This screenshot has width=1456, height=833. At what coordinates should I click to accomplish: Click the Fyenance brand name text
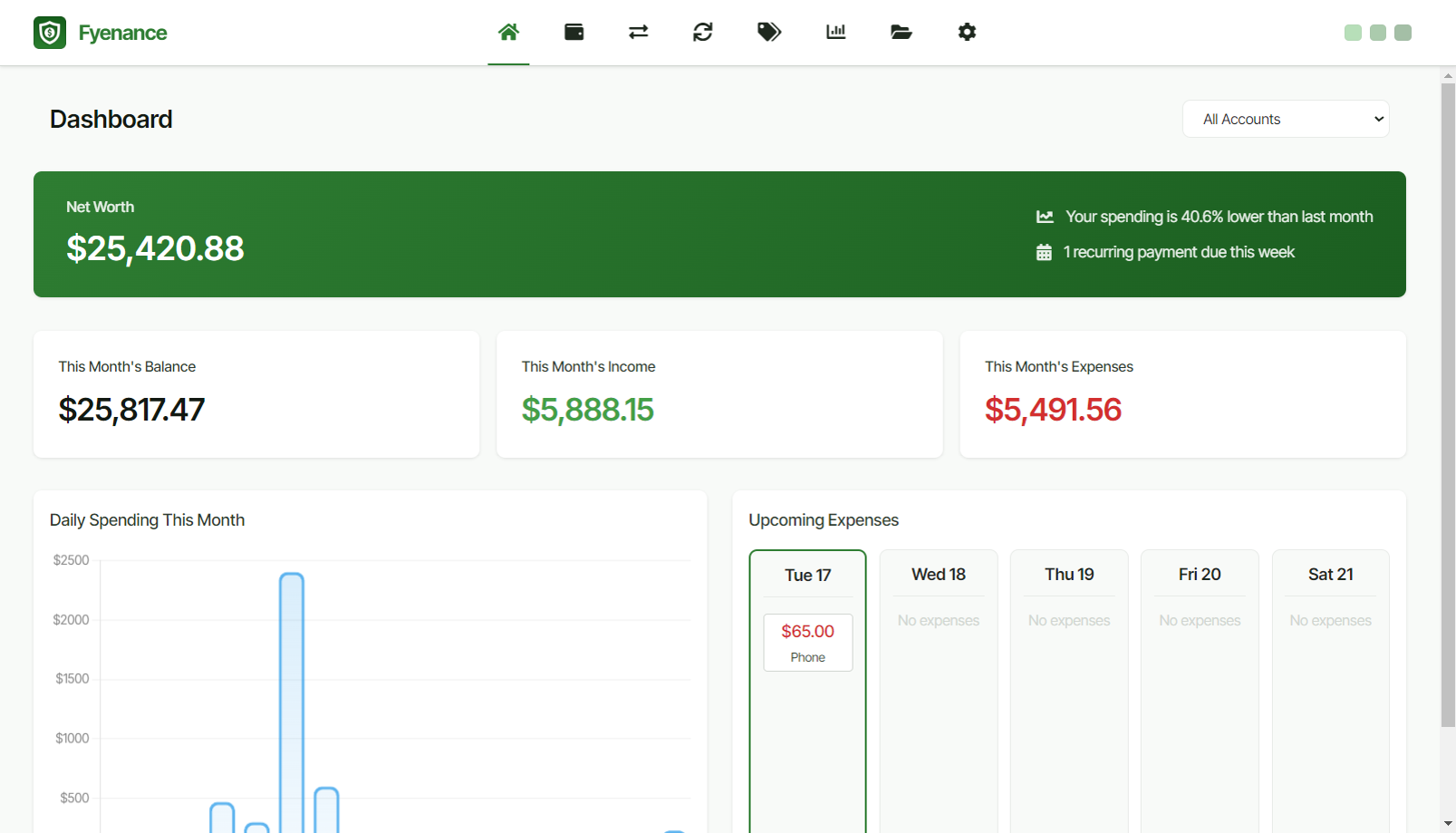pos(122,32)
